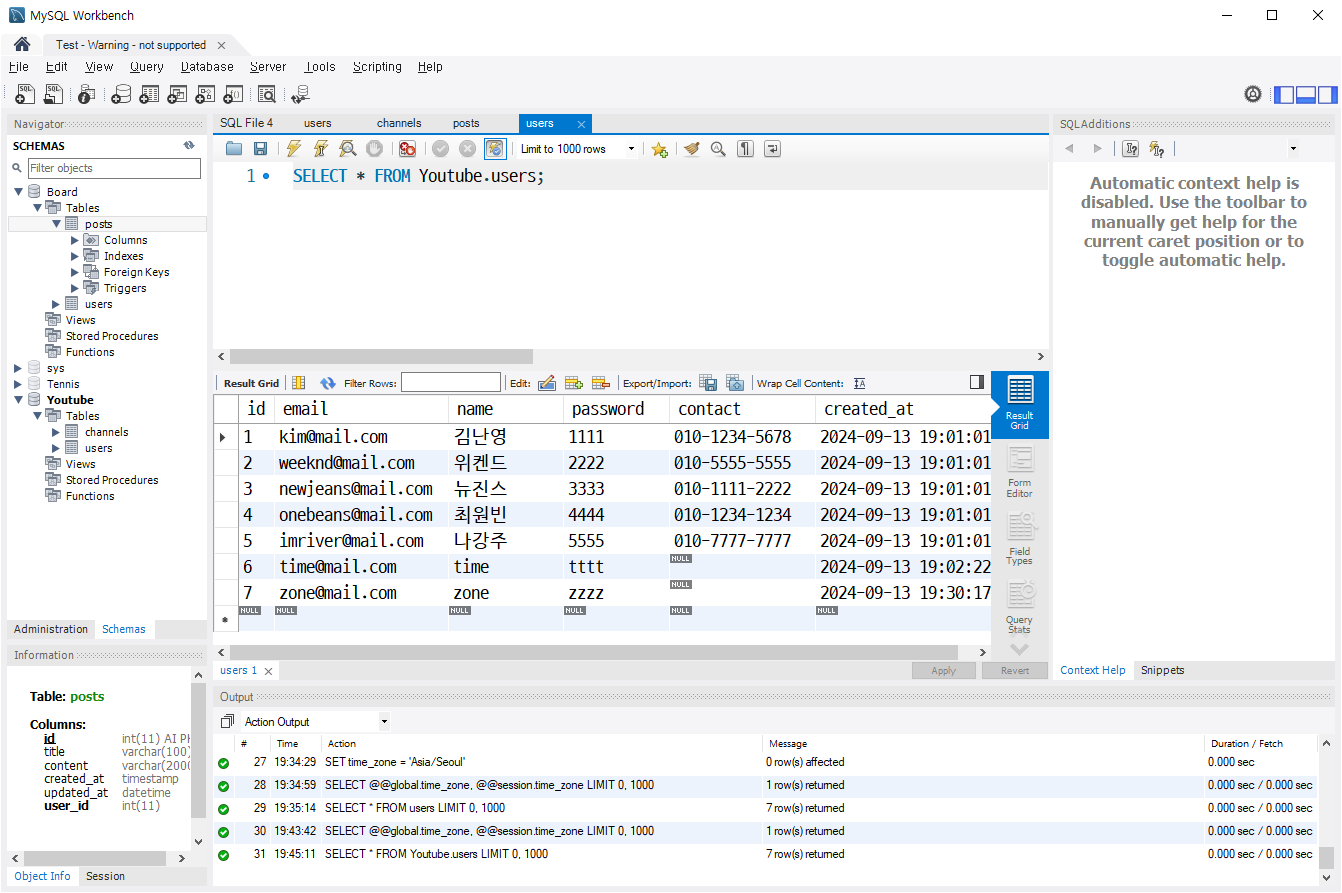1342x893 pixels.
Task: Expand the Foreign Keys node
Action: click(x=75, y=272)
